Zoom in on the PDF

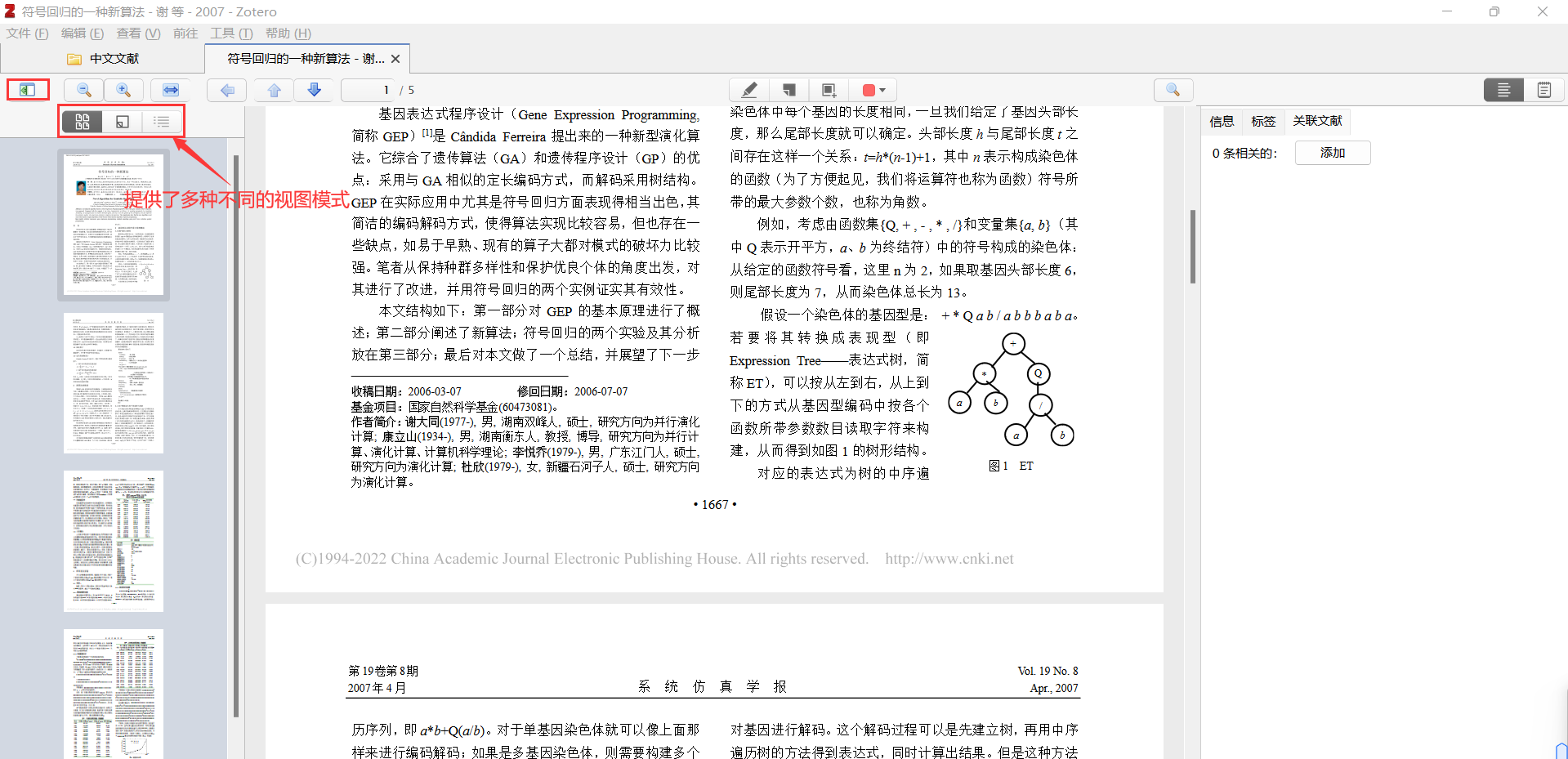tap(123, 90)
